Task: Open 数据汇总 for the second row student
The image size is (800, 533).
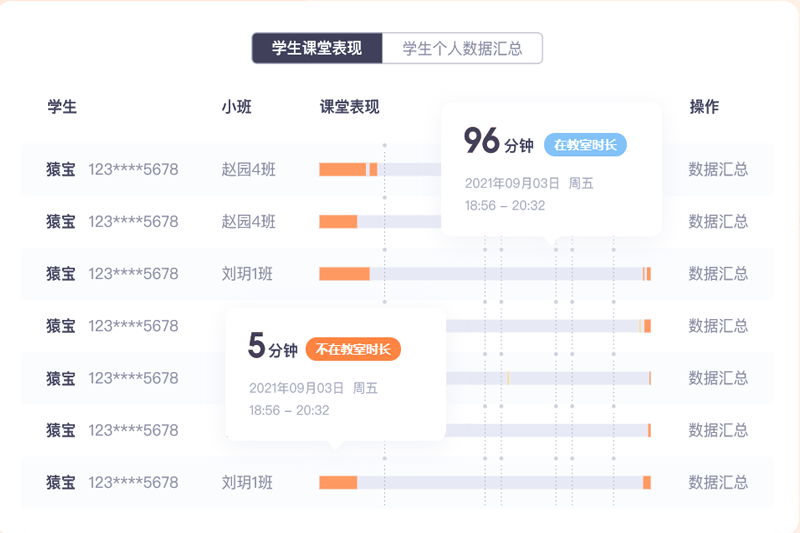Action: [718, 222]
